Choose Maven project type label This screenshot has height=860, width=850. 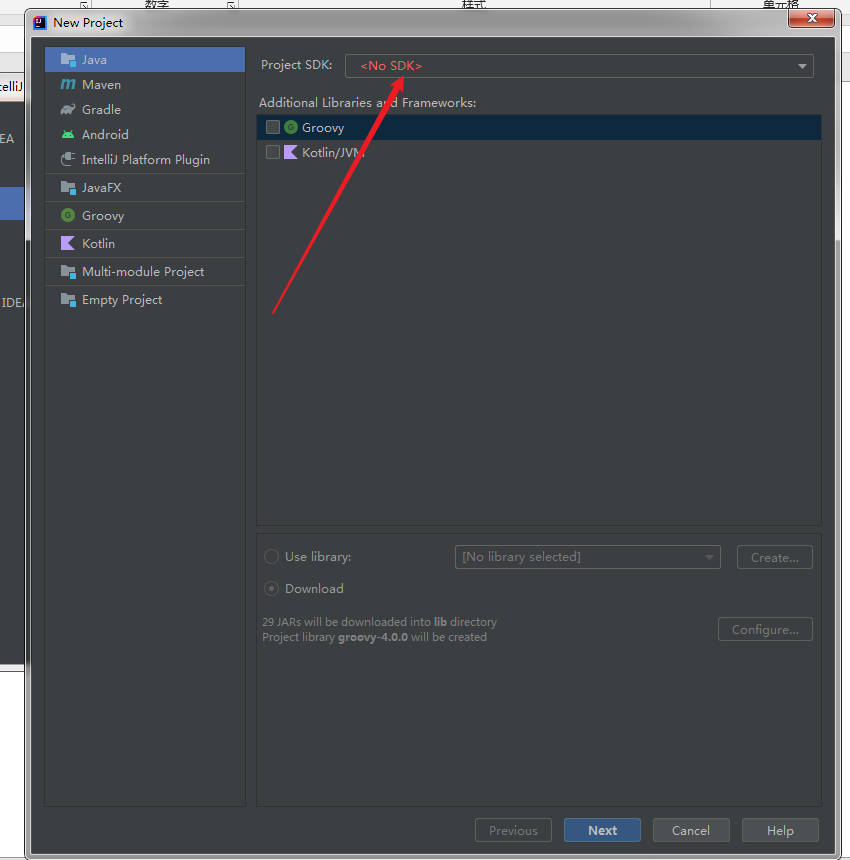pos(101,84)
